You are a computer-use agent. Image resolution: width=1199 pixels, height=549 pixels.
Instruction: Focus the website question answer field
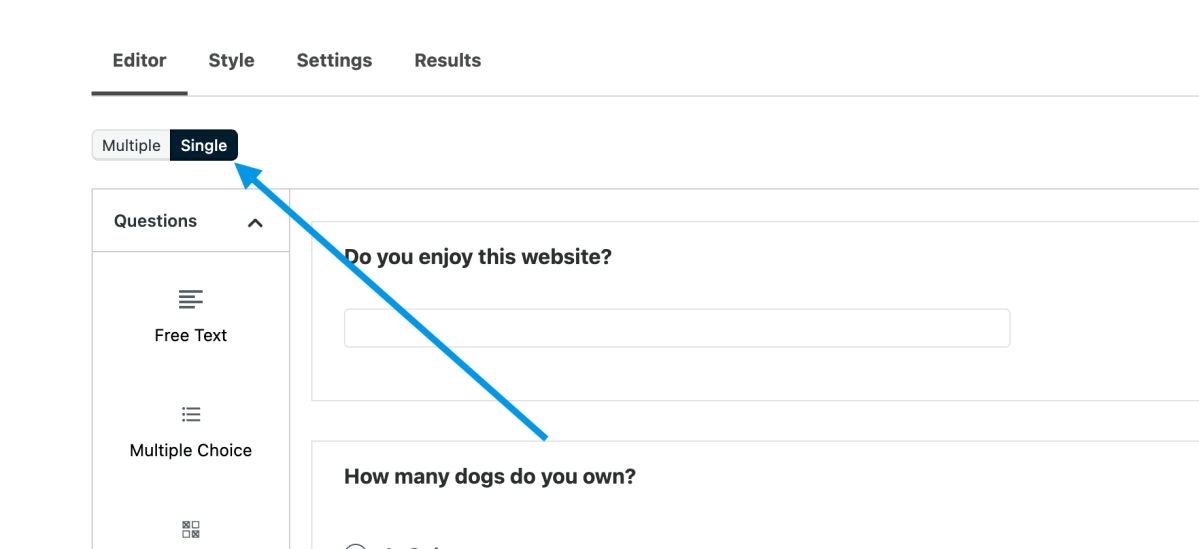point(676,328)
